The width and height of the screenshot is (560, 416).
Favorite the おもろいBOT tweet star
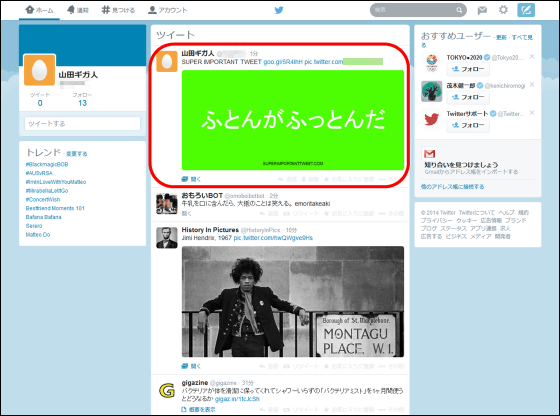349,214
